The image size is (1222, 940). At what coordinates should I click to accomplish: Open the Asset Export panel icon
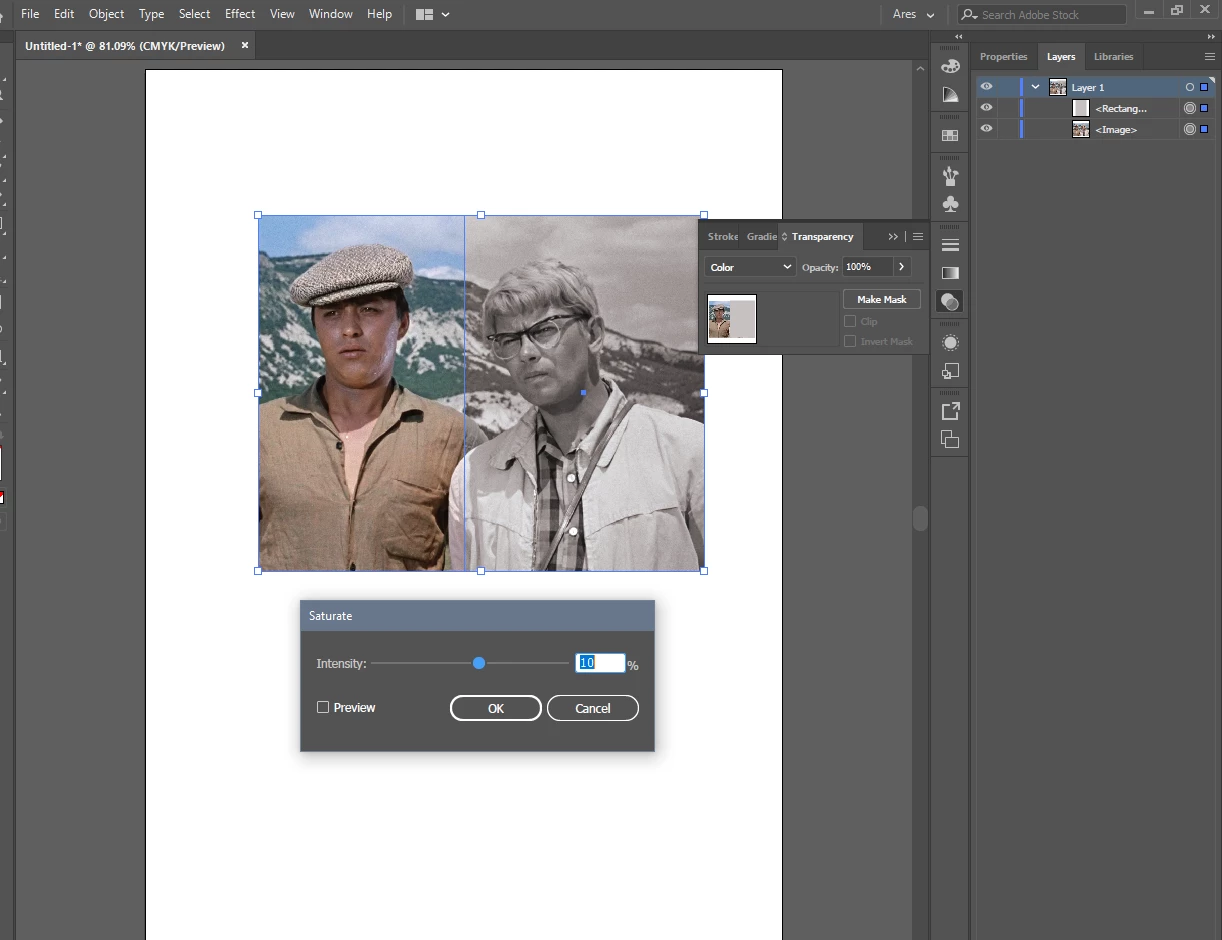click(950, 411)
